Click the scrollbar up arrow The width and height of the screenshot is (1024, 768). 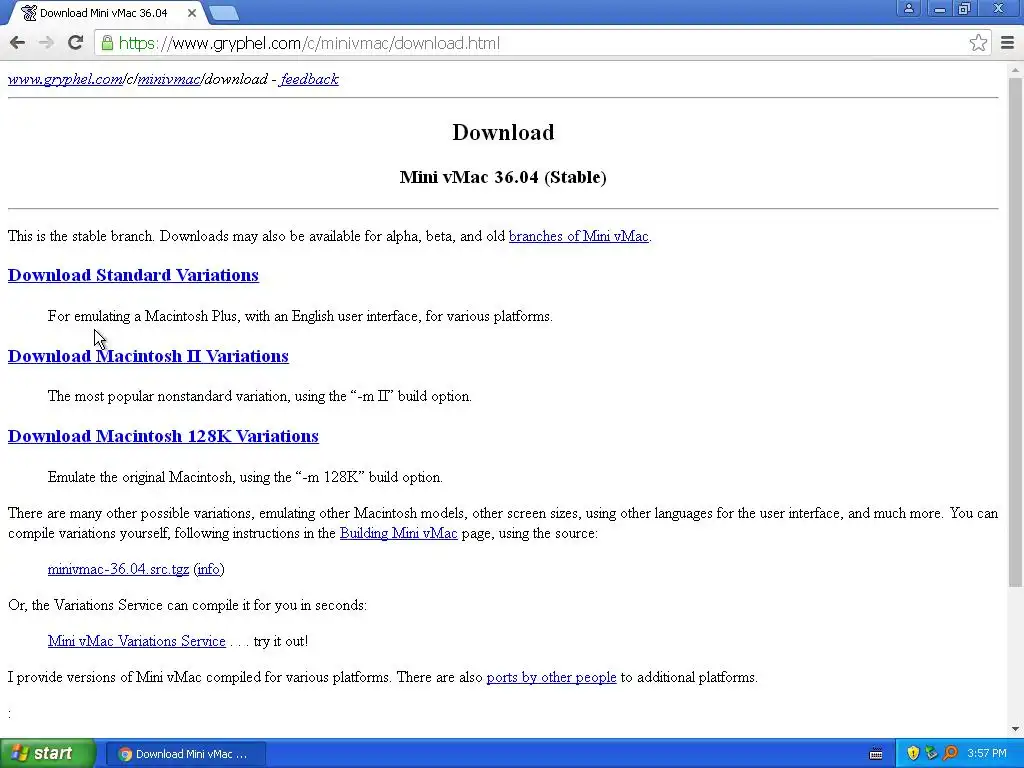[x=1016, y=69]
